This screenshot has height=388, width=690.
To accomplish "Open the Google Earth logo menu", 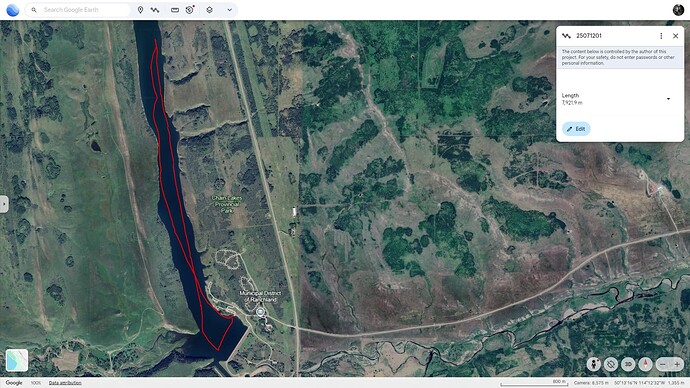I will (x=12, y=10).
